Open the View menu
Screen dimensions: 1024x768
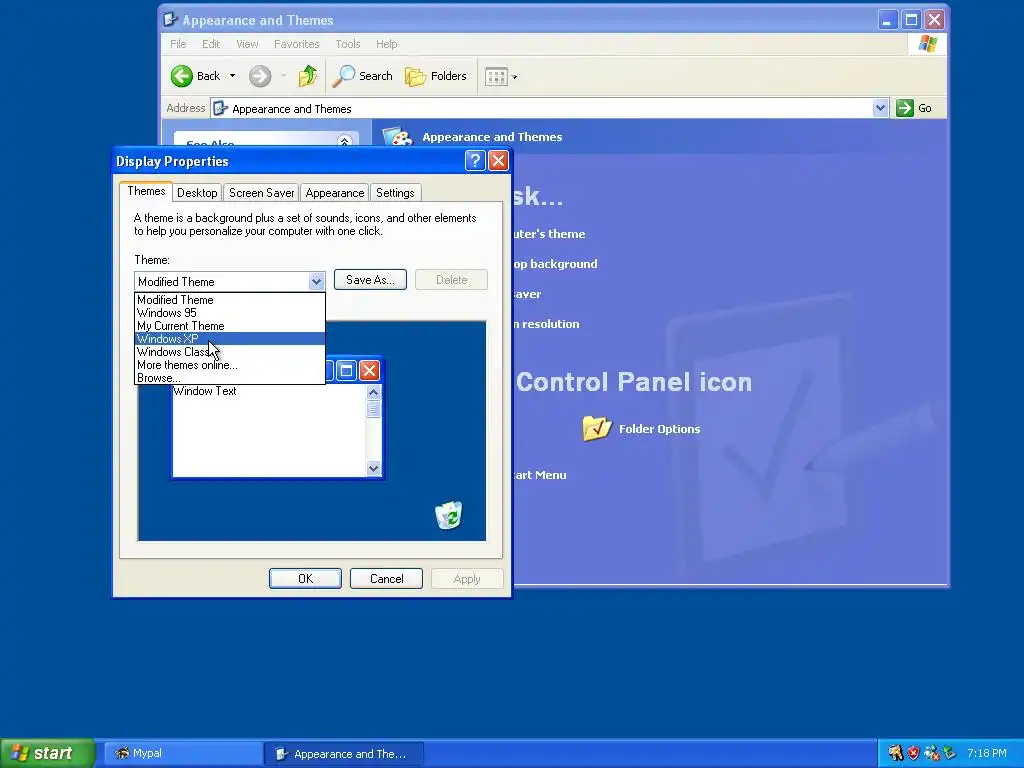pos(247,44)
